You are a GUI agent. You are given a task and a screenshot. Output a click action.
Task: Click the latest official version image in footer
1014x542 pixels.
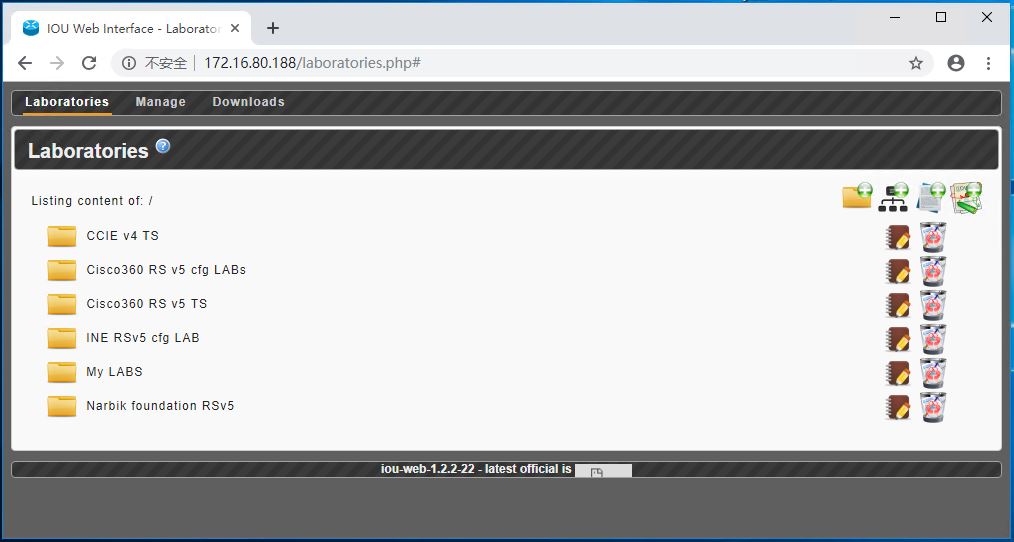point(603,471)
